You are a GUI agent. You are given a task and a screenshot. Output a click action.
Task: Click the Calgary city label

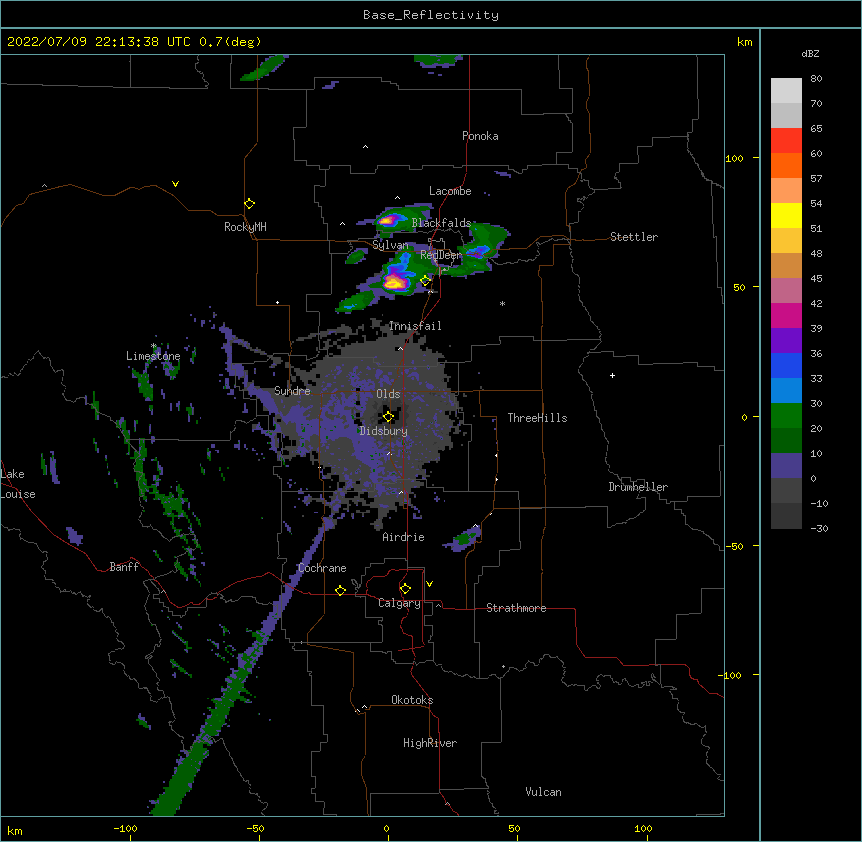click(x=399, y=603)
